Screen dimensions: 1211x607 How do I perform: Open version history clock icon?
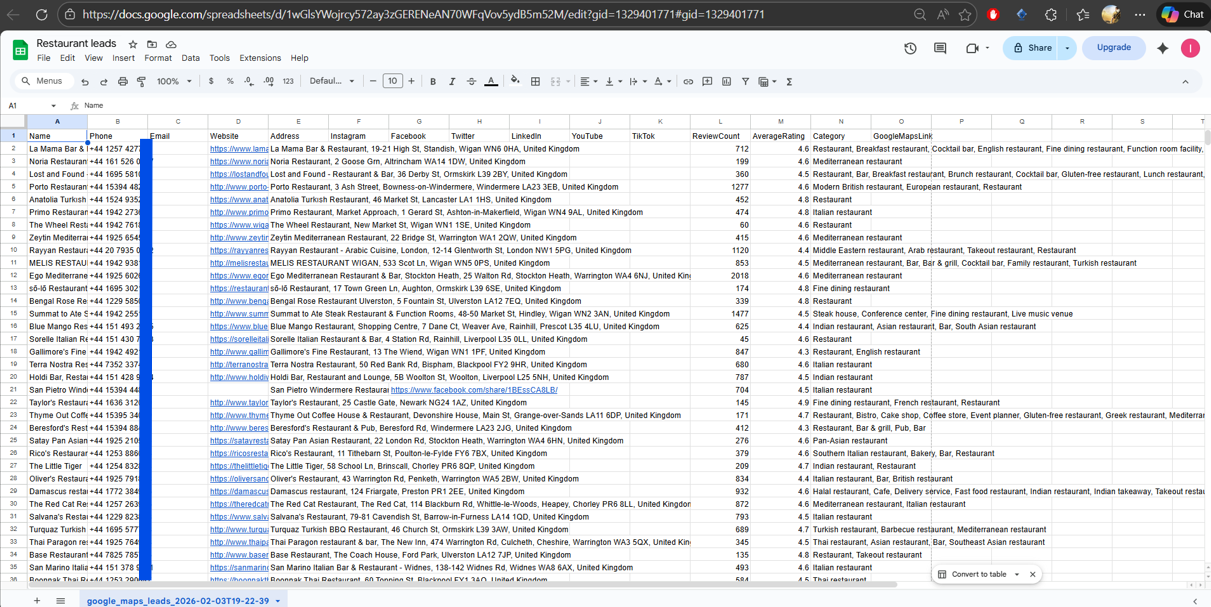pyautogui.click(x=910, y=48)
